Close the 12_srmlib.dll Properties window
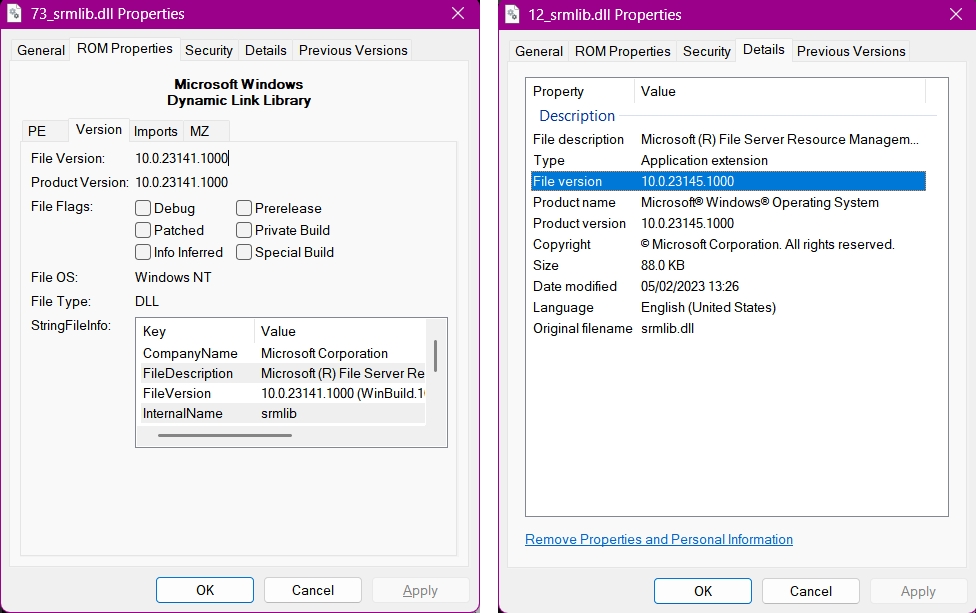 (956, 14)
